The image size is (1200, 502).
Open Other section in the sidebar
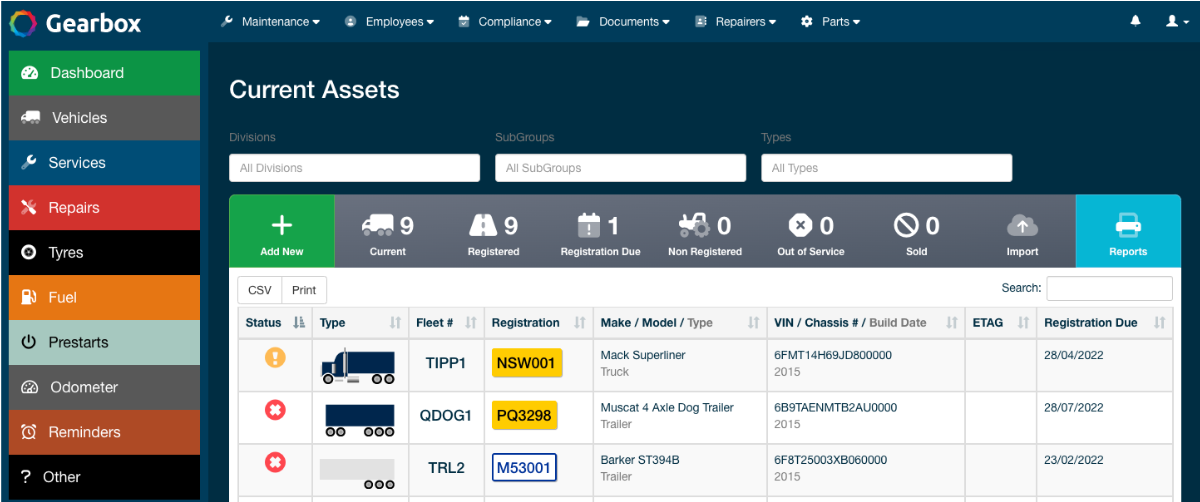click(x=104, y=478)
